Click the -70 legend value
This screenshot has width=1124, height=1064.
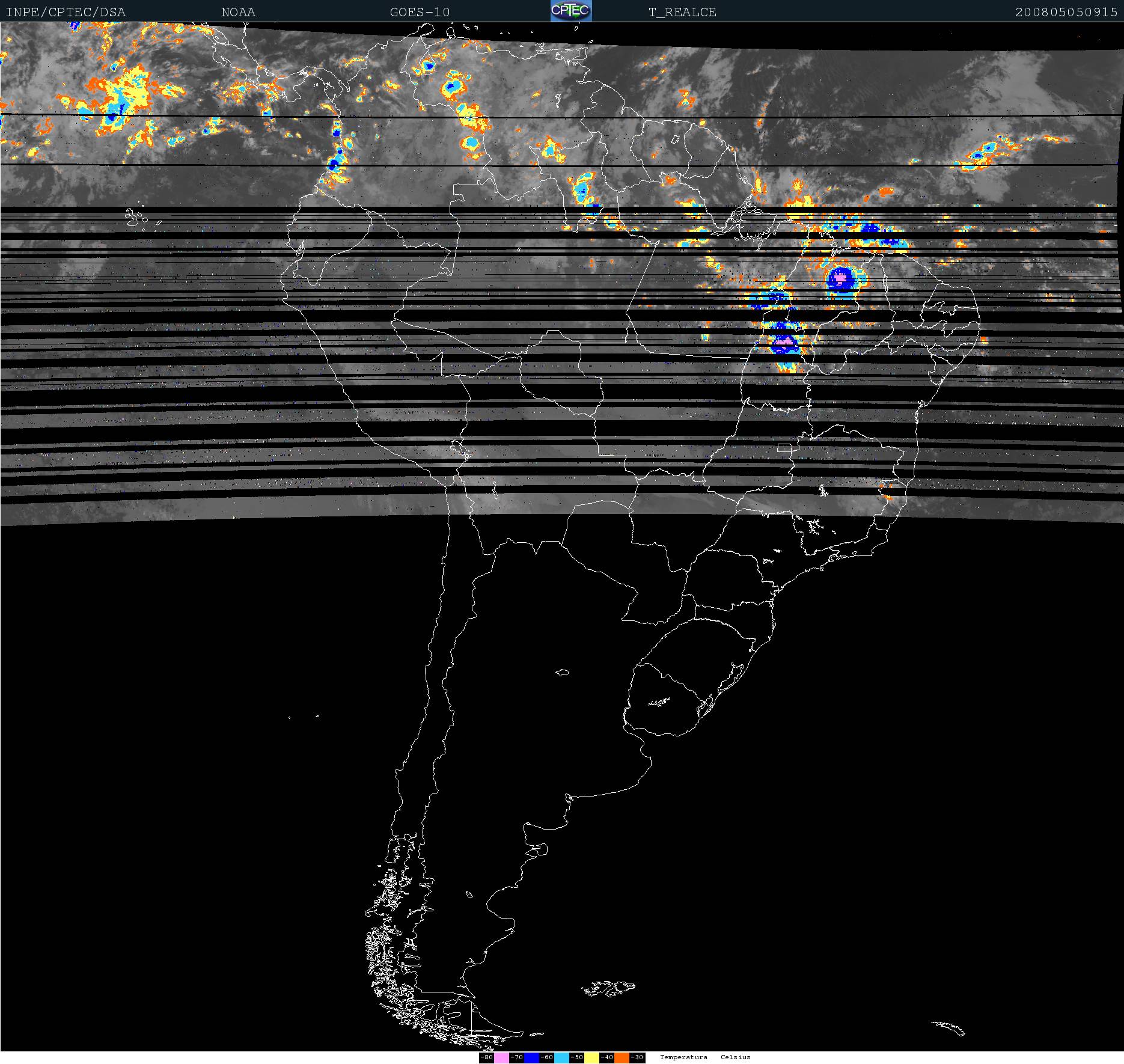pyautogui.click(x=516, y=1057)
